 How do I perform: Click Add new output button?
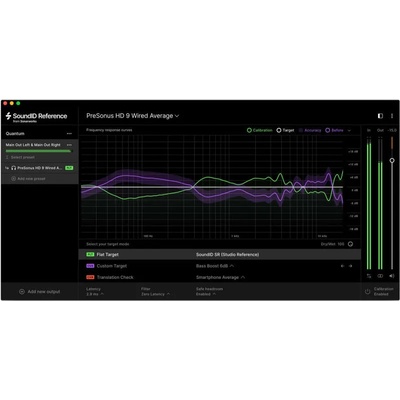[x=40, y=292]
